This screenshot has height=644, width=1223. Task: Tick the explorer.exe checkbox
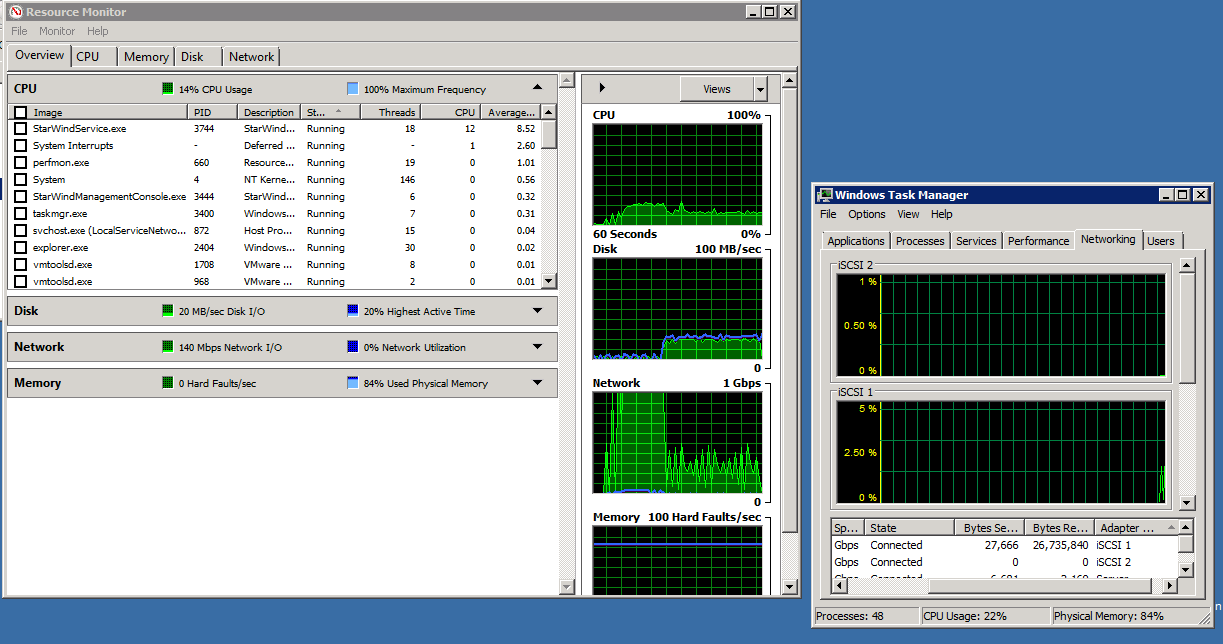(x=20, y=247)
